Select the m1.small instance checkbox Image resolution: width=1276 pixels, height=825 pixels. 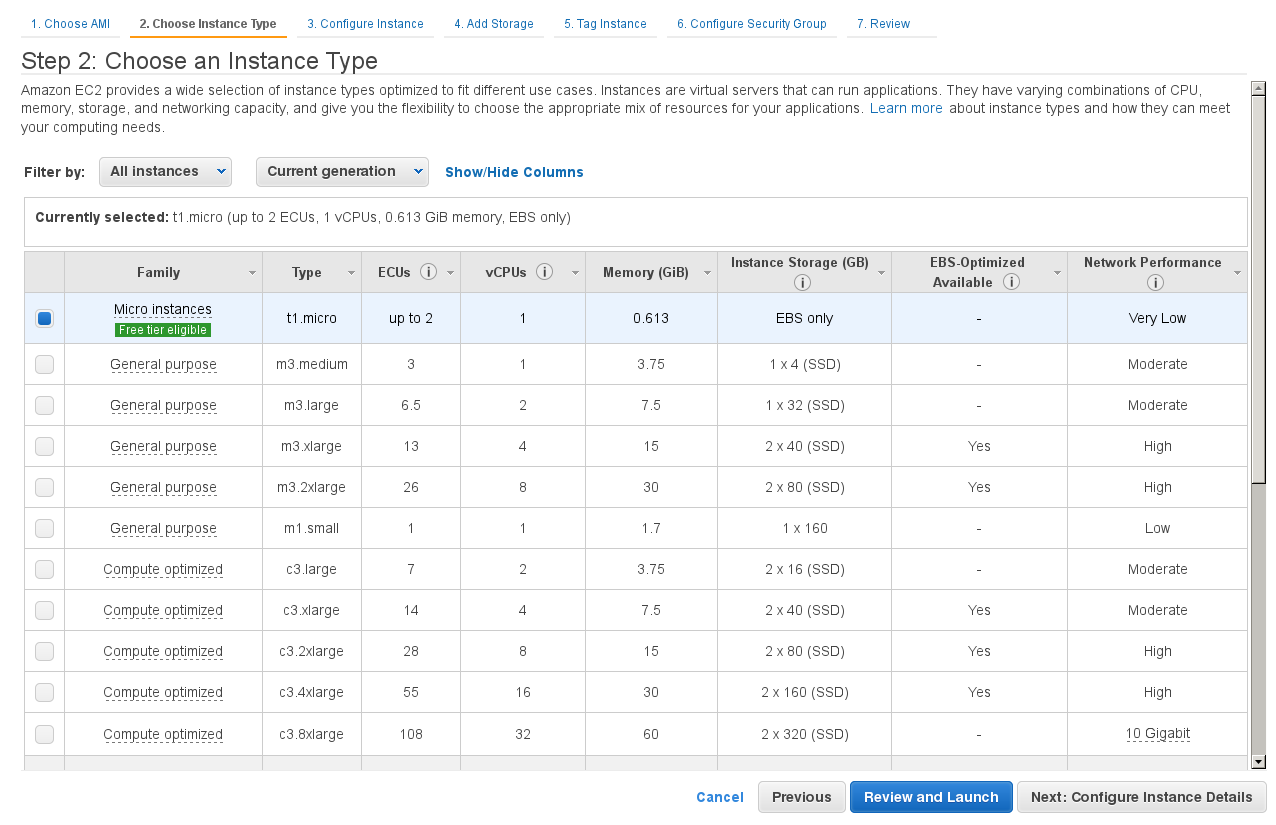pos(44,528)
